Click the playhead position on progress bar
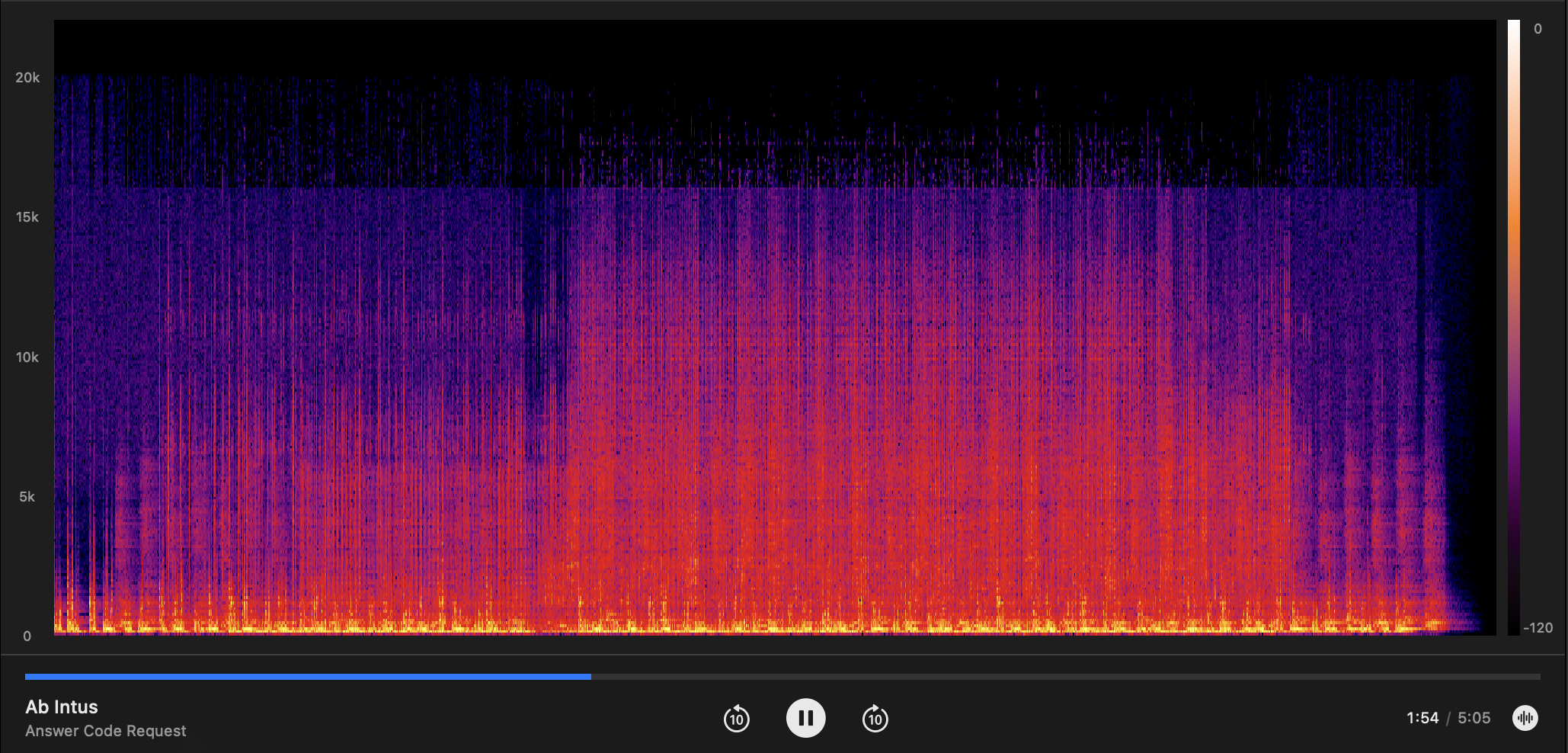The height and width of the screenshot is (753, 1568). point(590,675)
